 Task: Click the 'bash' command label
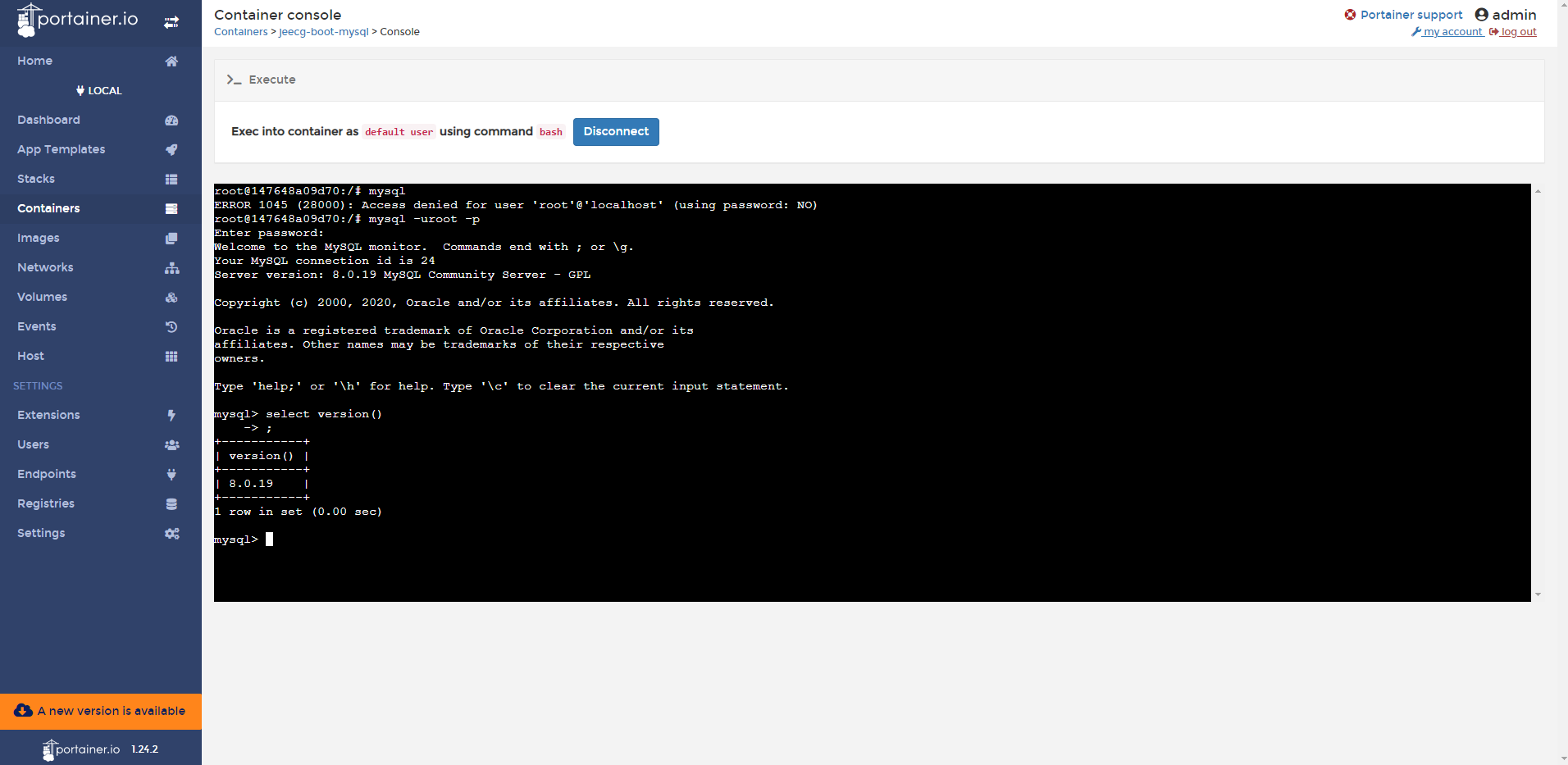[551, 132]
